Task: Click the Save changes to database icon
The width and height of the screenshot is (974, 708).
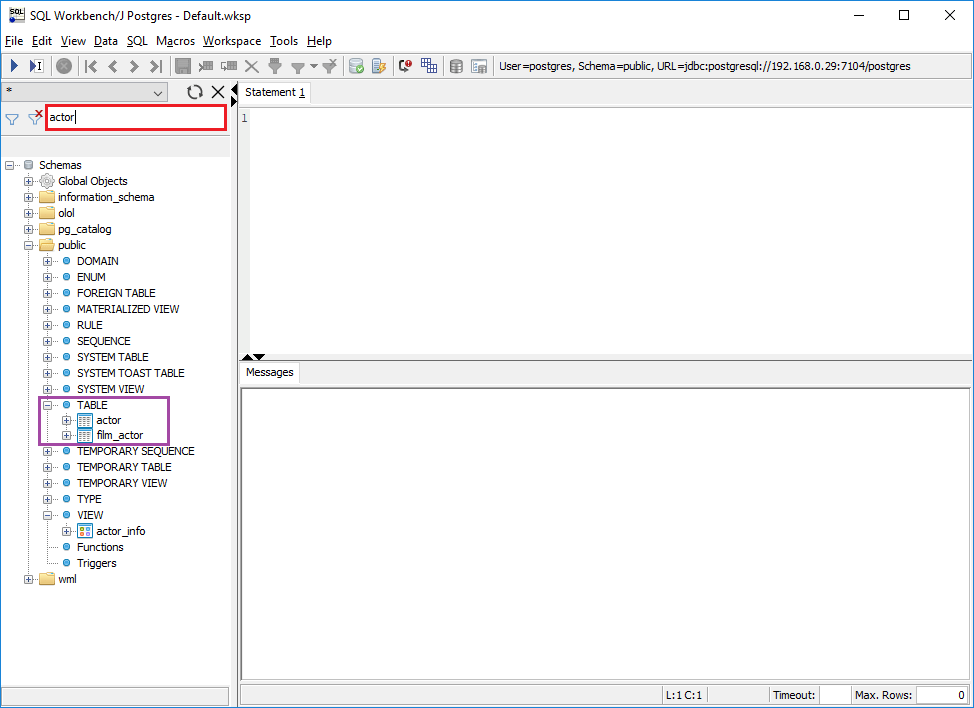Action: pyautogui.click(x=184, y=66)
